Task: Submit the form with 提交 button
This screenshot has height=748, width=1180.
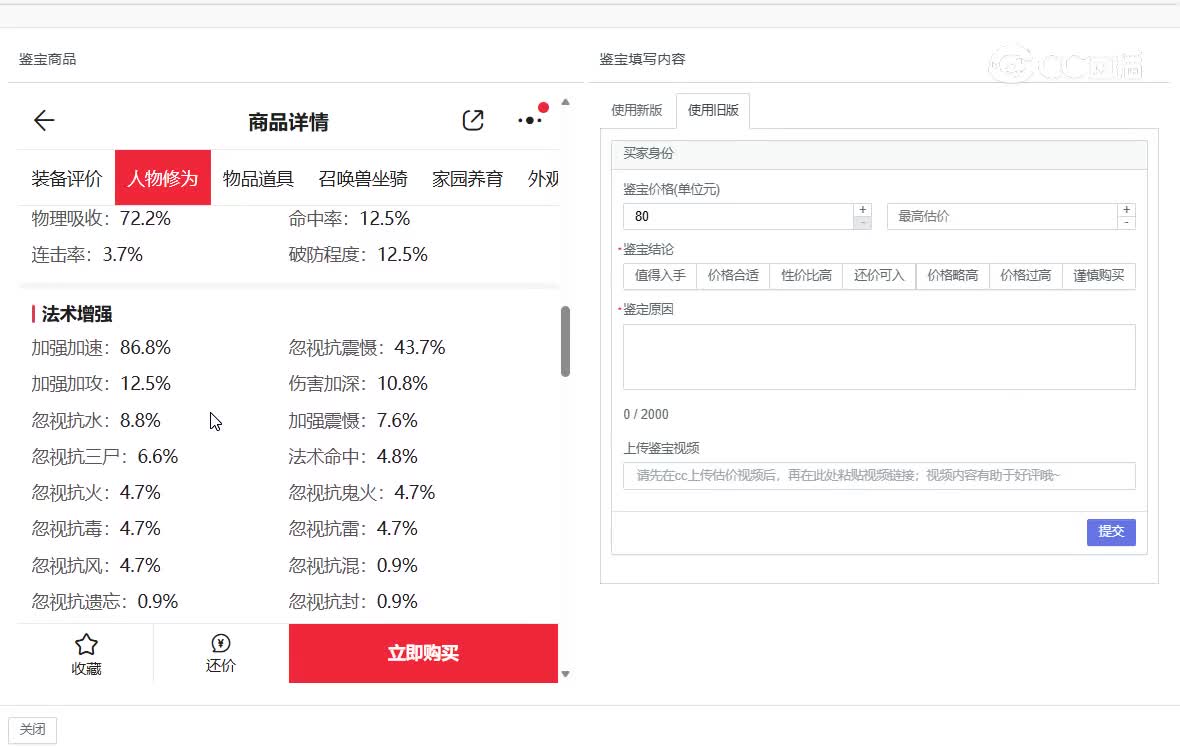Action: [x=1111, y=532]
